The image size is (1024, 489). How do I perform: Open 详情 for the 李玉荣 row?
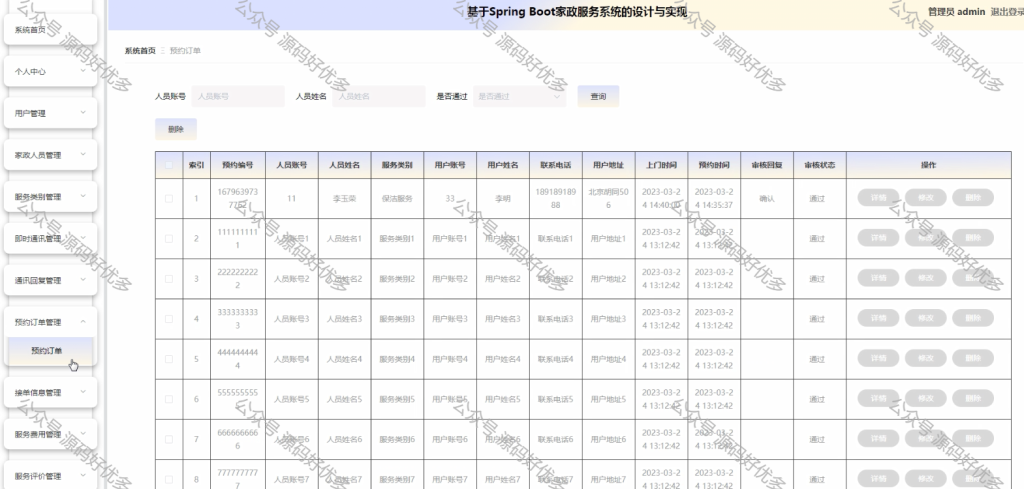[878, 198]
